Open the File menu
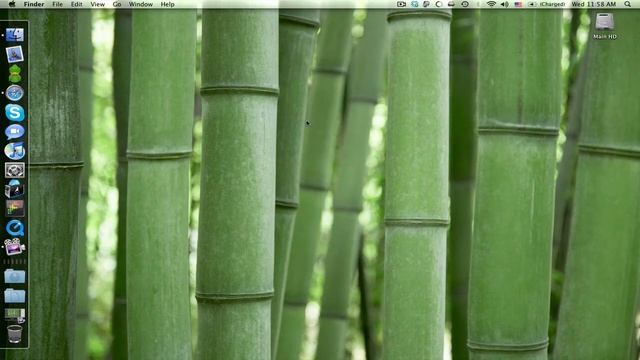The width and height of the screenshot is (640, 360). coord(58,4)
